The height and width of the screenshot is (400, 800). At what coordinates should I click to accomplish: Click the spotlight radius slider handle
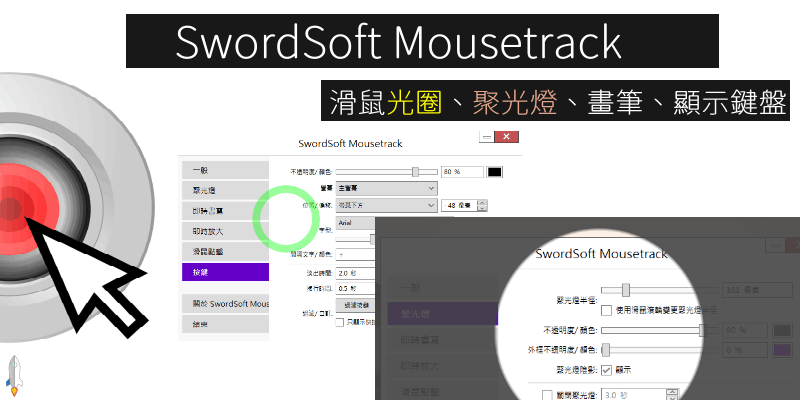coord(625,290)
